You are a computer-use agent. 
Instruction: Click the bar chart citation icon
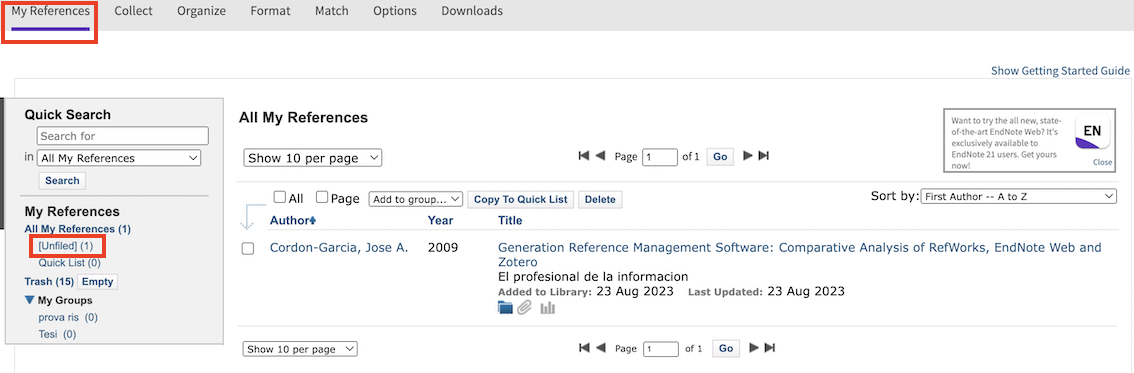(547, 308)
